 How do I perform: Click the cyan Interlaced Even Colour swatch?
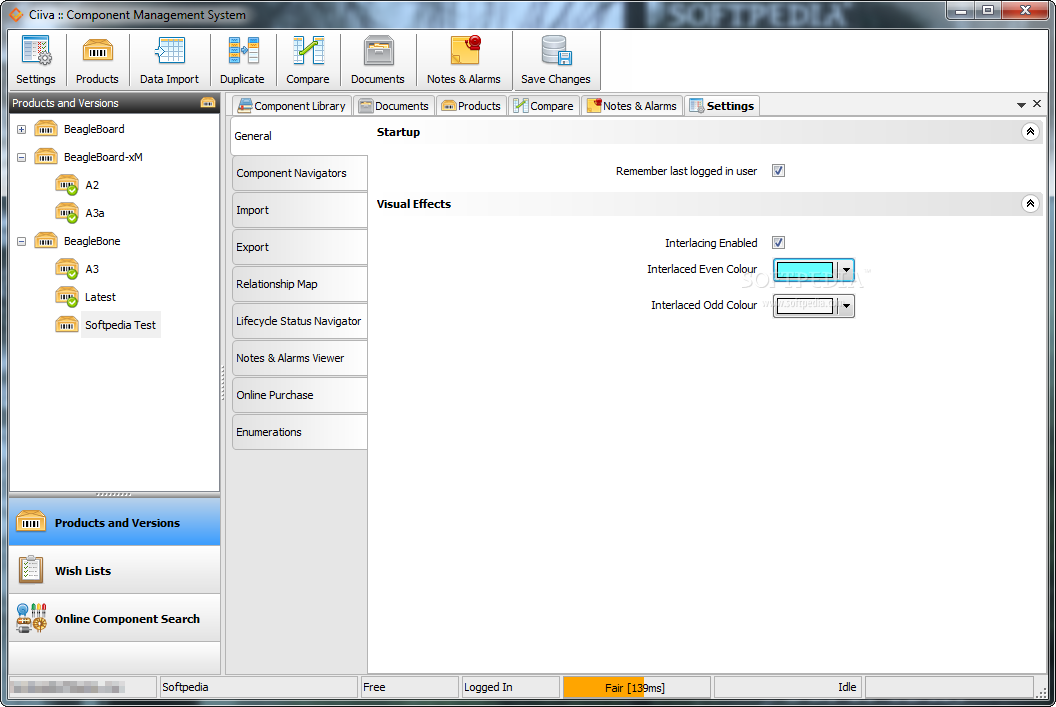[x=805, y=271]
